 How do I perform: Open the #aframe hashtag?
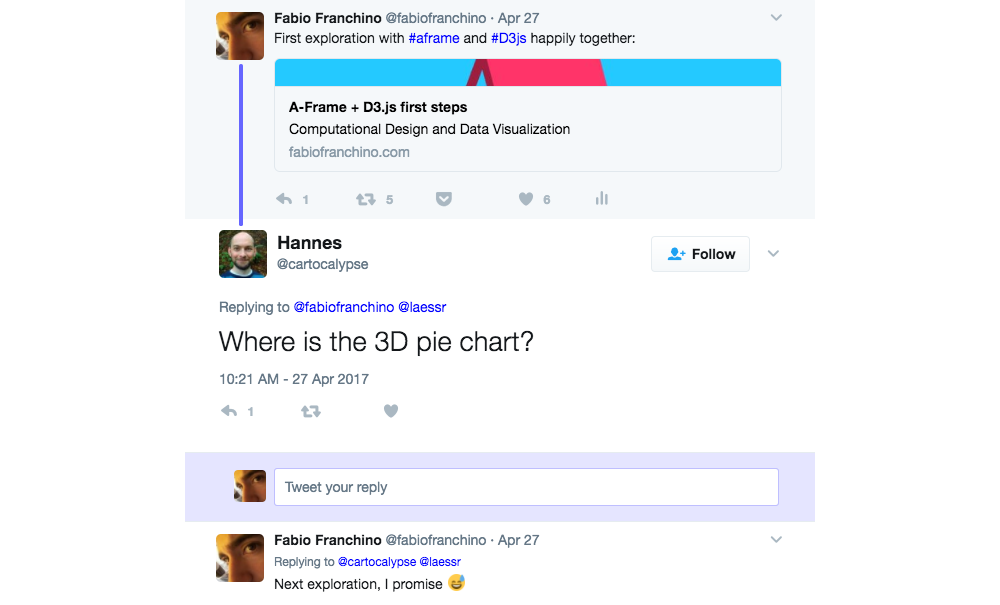click(434, 39)
